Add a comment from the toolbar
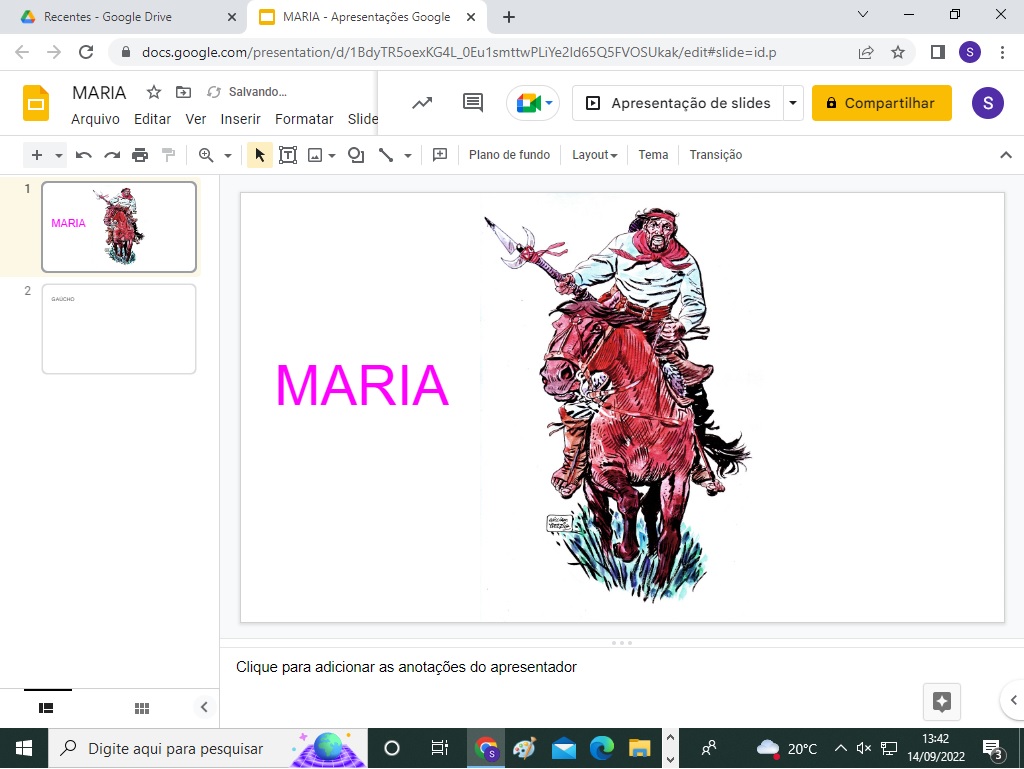 coord(440,155)
